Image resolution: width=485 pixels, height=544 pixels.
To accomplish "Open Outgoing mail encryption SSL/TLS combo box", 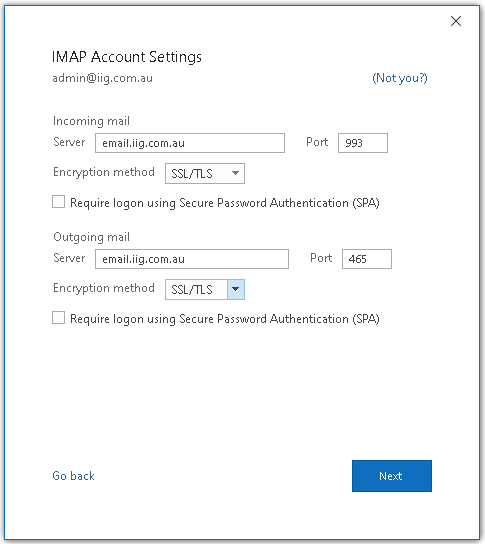I will (205, 289).
